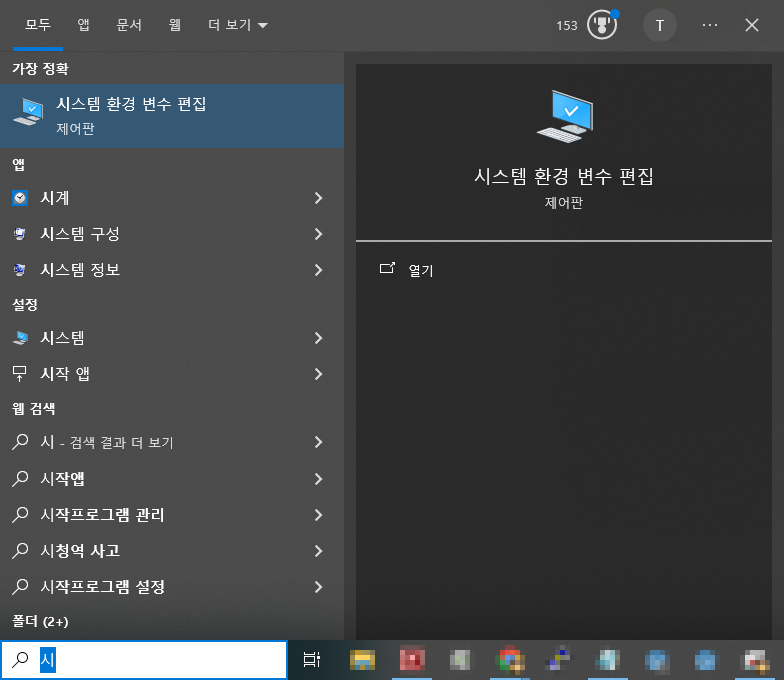Open the 시스템 구성 app result
This screenshot has height=680, width=784.
(x=172, y=234)
